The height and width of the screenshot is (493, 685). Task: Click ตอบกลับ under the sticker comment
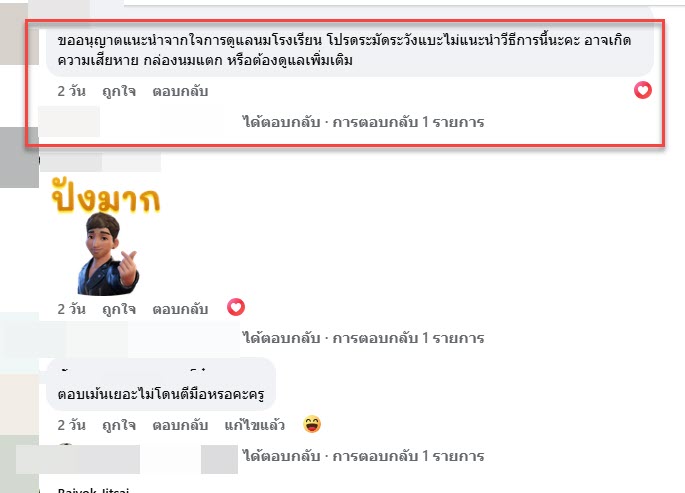180,309
